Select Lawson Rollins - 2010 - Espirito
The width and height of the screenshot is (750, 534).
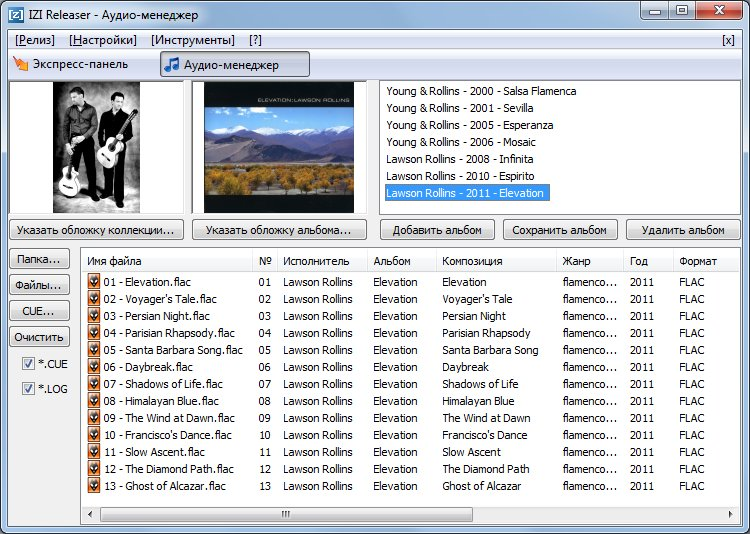460,176
